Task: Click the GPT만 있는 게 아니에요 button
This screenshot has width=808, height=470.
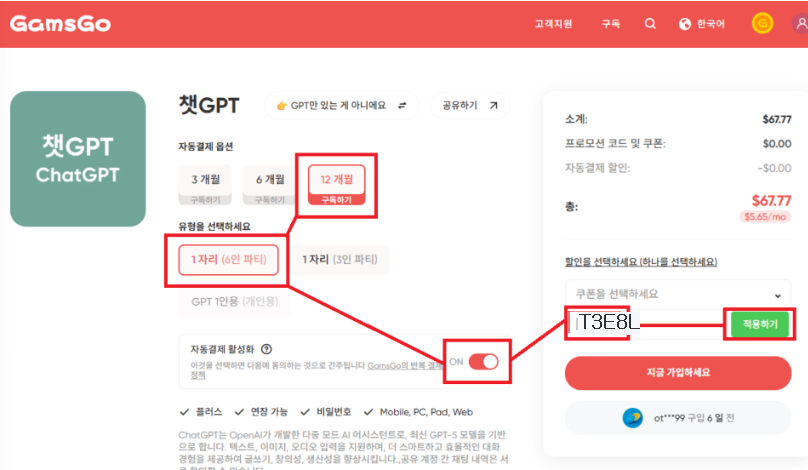Action: coord(341,105)
